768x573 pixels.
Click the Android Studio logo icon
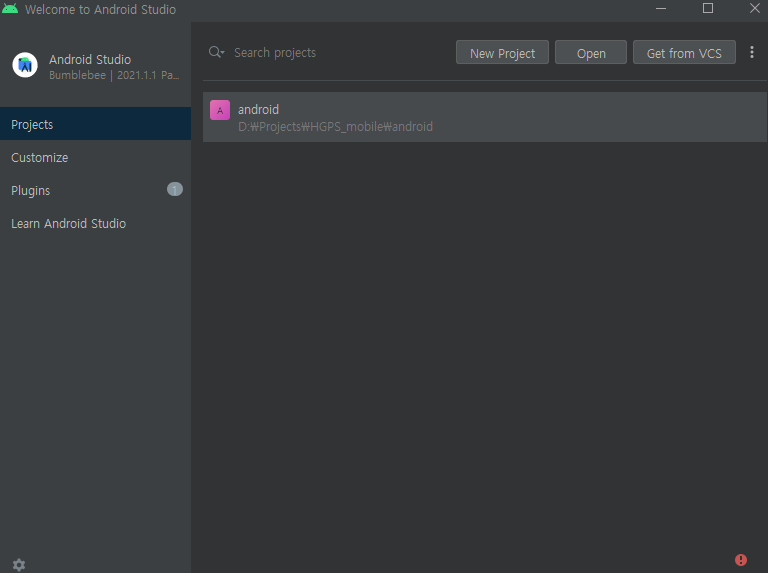click(25, 65)
